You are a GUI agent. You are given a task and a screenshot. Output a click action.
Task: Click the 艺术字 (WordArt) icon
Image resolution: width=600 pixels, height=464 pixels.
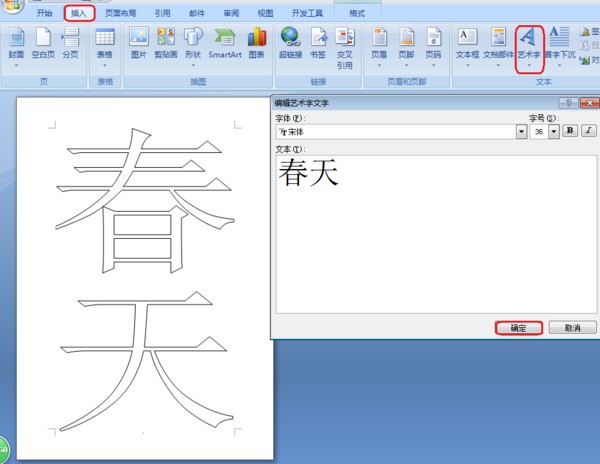tap(529, 45)
